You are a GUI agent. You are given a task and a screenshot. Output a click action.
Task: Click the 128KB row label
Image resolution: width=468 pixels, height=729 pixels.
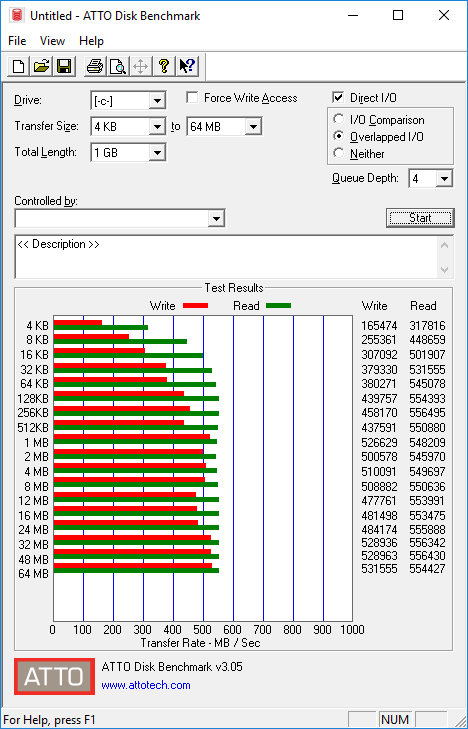click(x=33, y=398)
